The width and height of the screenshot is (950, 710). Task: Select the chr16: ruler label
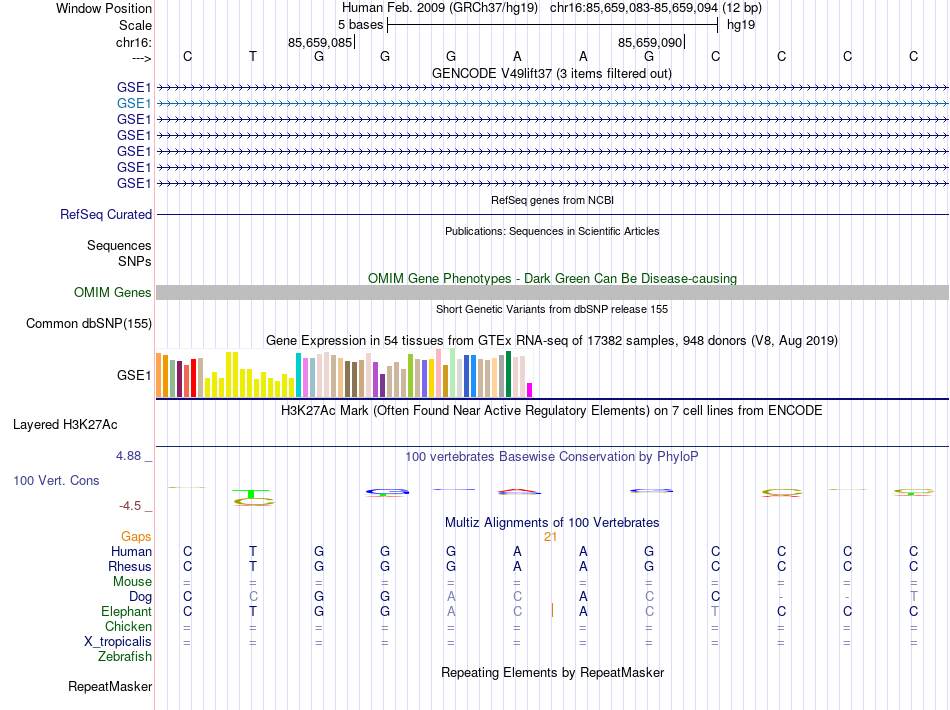click(x=133, y=42)
